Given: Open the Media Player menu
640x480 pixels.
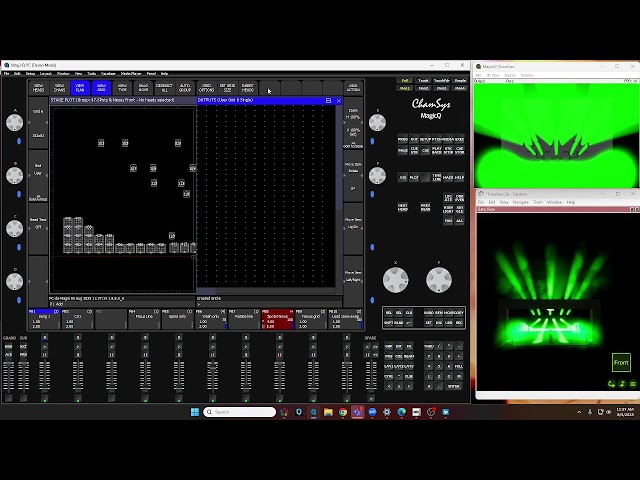Looking at the screenshot, I should (131, 74).
